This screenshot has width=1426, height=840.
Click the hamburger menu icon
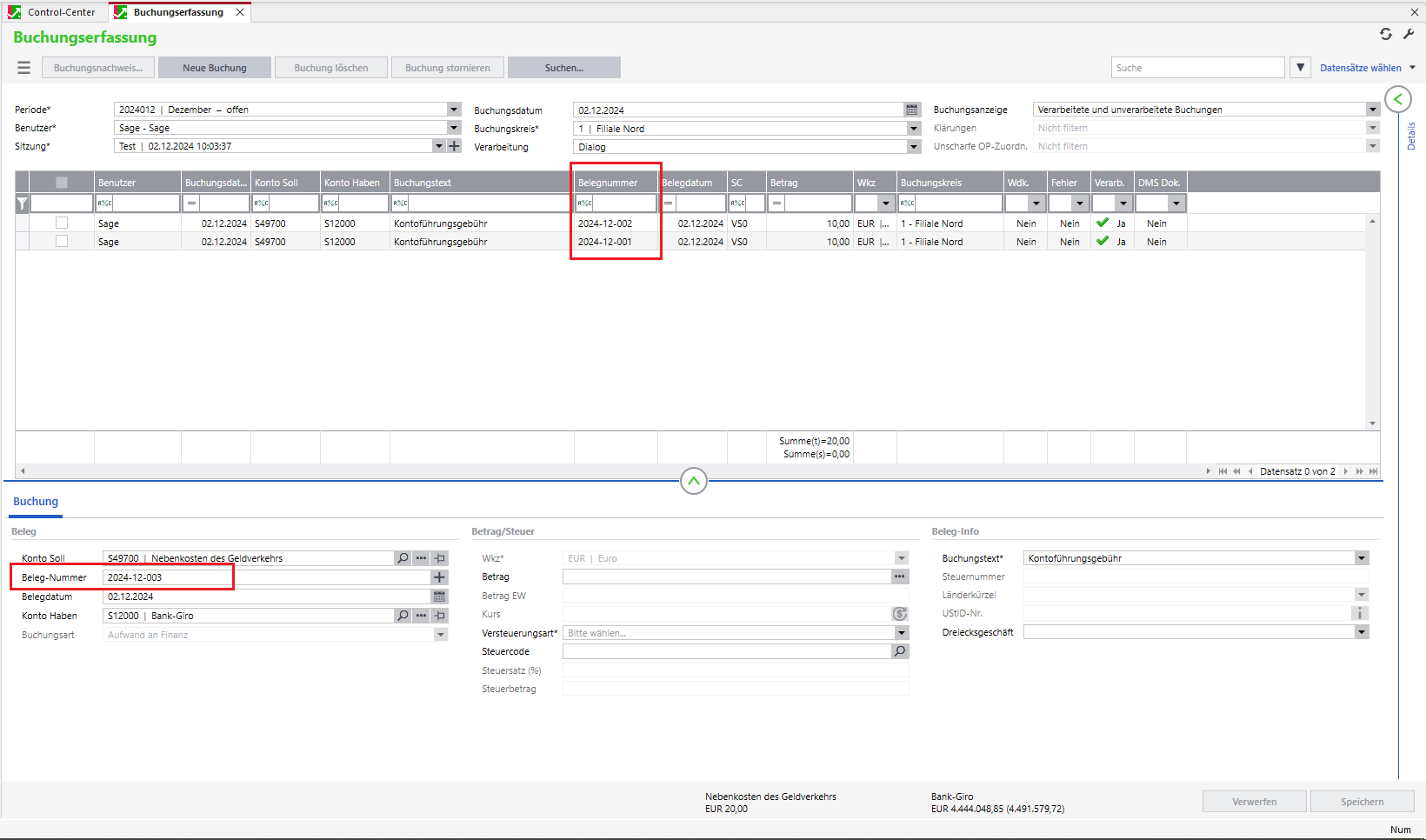23,68
